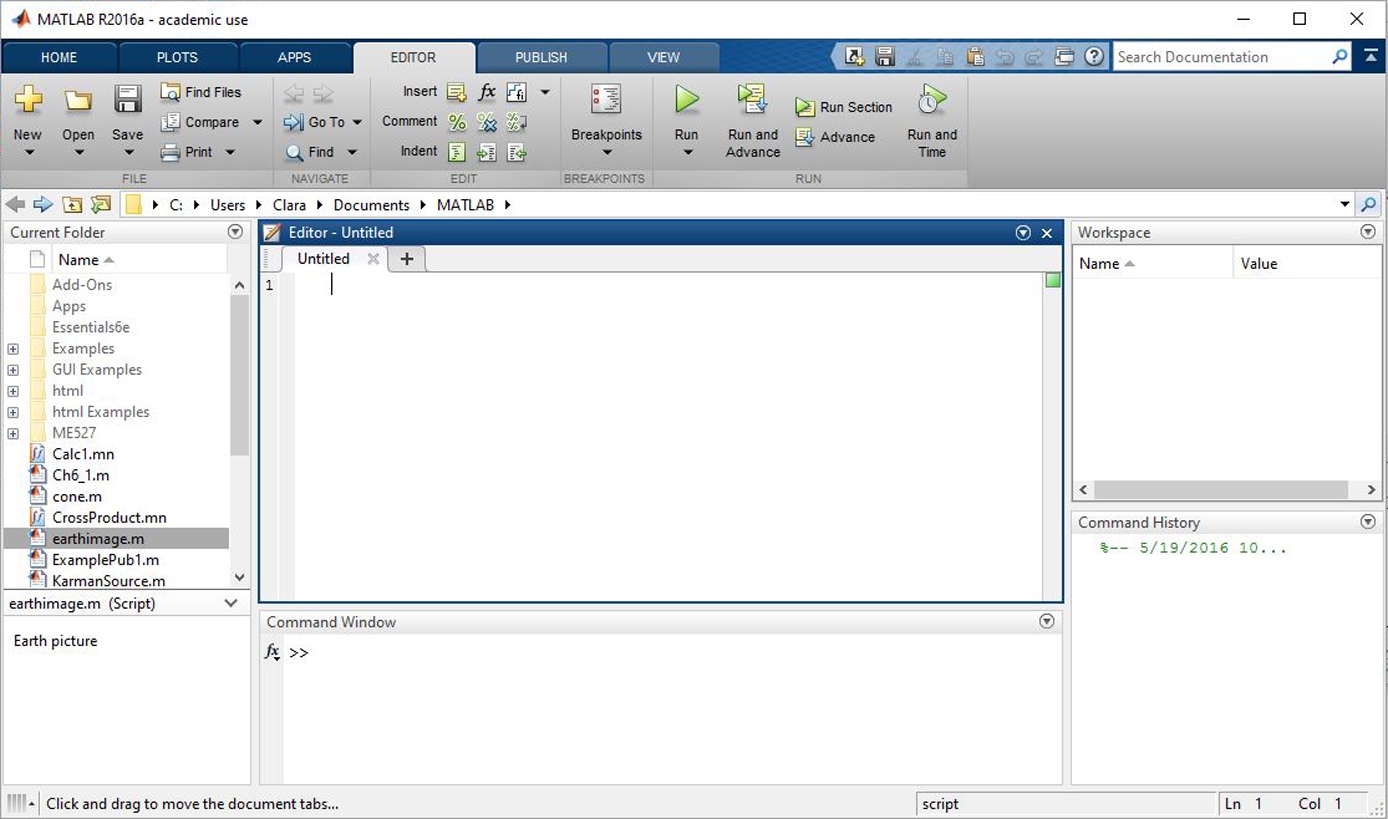Open the Current Folder panel actions menu
This screenshot has height=819, width=1388.
tap(235, 232)
